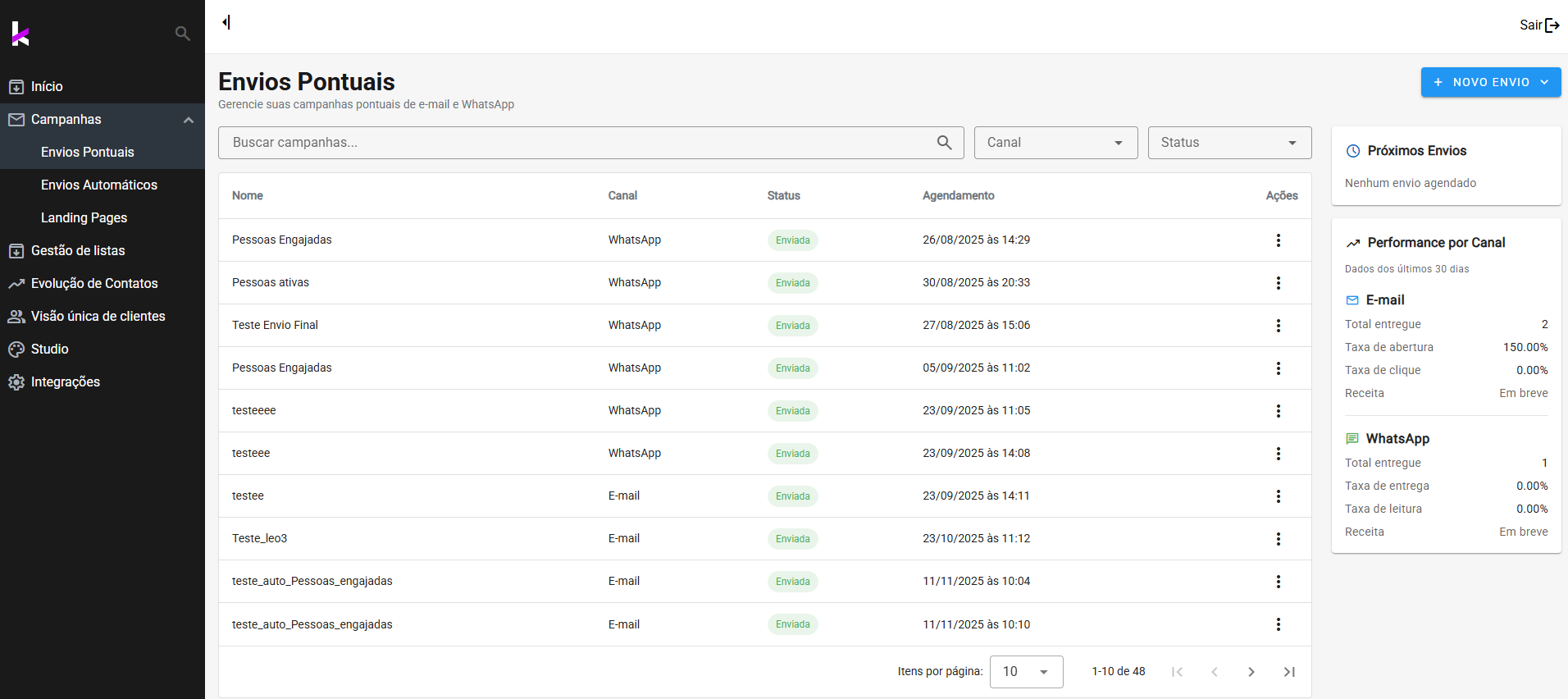Image resolution: width=1568 pixels, height=699 pixels.
Task: Collapse the Campanhas menu section
Action: [x=189, y=120]
